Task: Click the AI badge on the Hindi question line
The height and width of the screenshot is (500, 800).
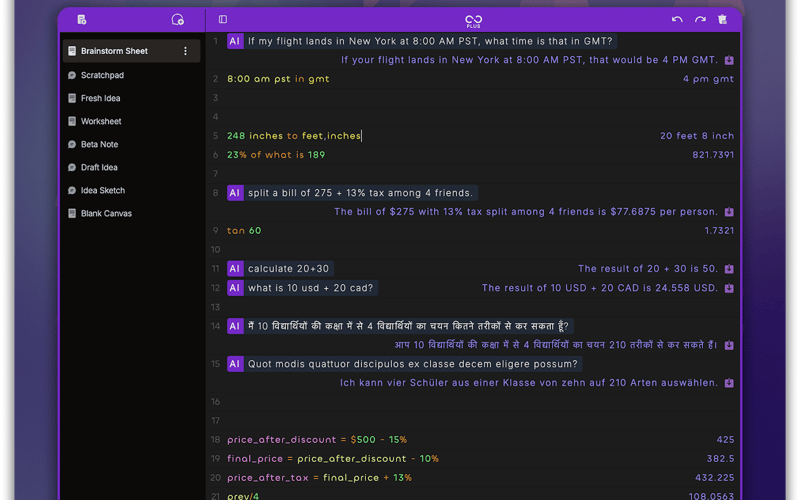Action: [235, 326]
